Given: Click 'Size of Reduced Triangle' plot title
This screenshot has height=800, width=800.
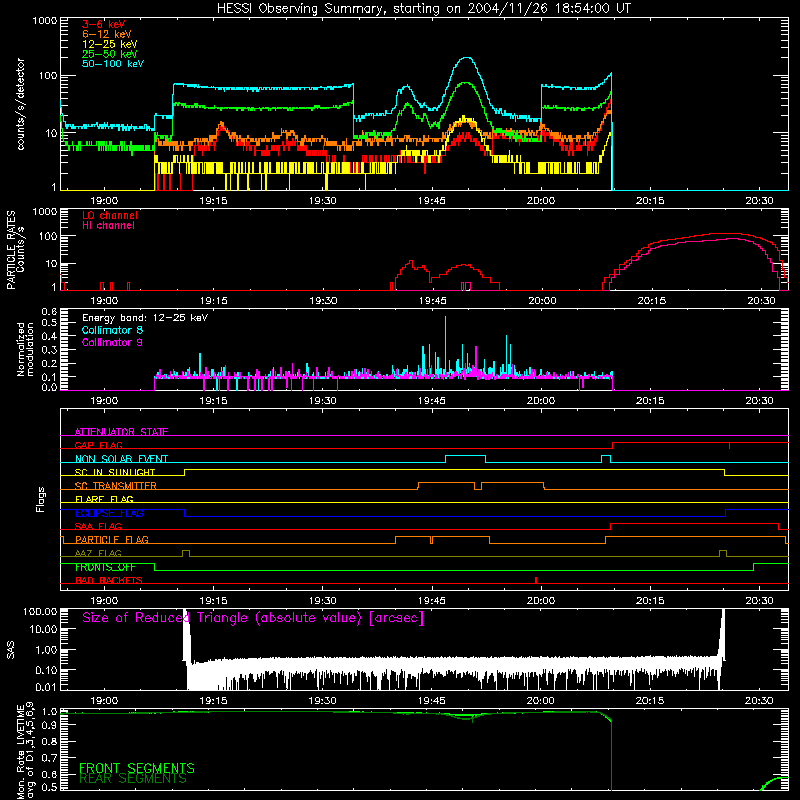Looking at the screenshot, I should pos(253,618).
